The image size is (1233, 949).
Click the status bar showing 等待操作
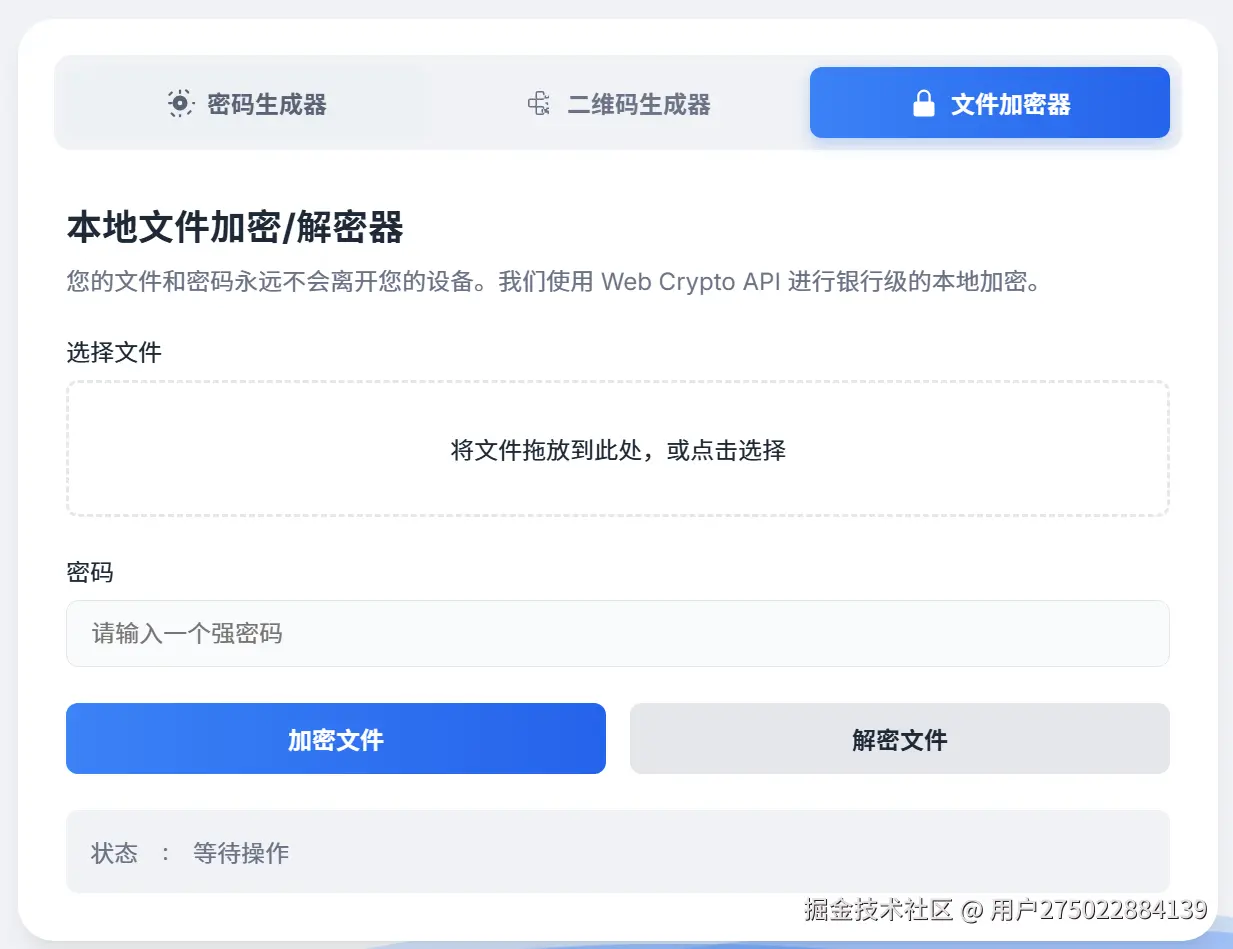point(617,852)
